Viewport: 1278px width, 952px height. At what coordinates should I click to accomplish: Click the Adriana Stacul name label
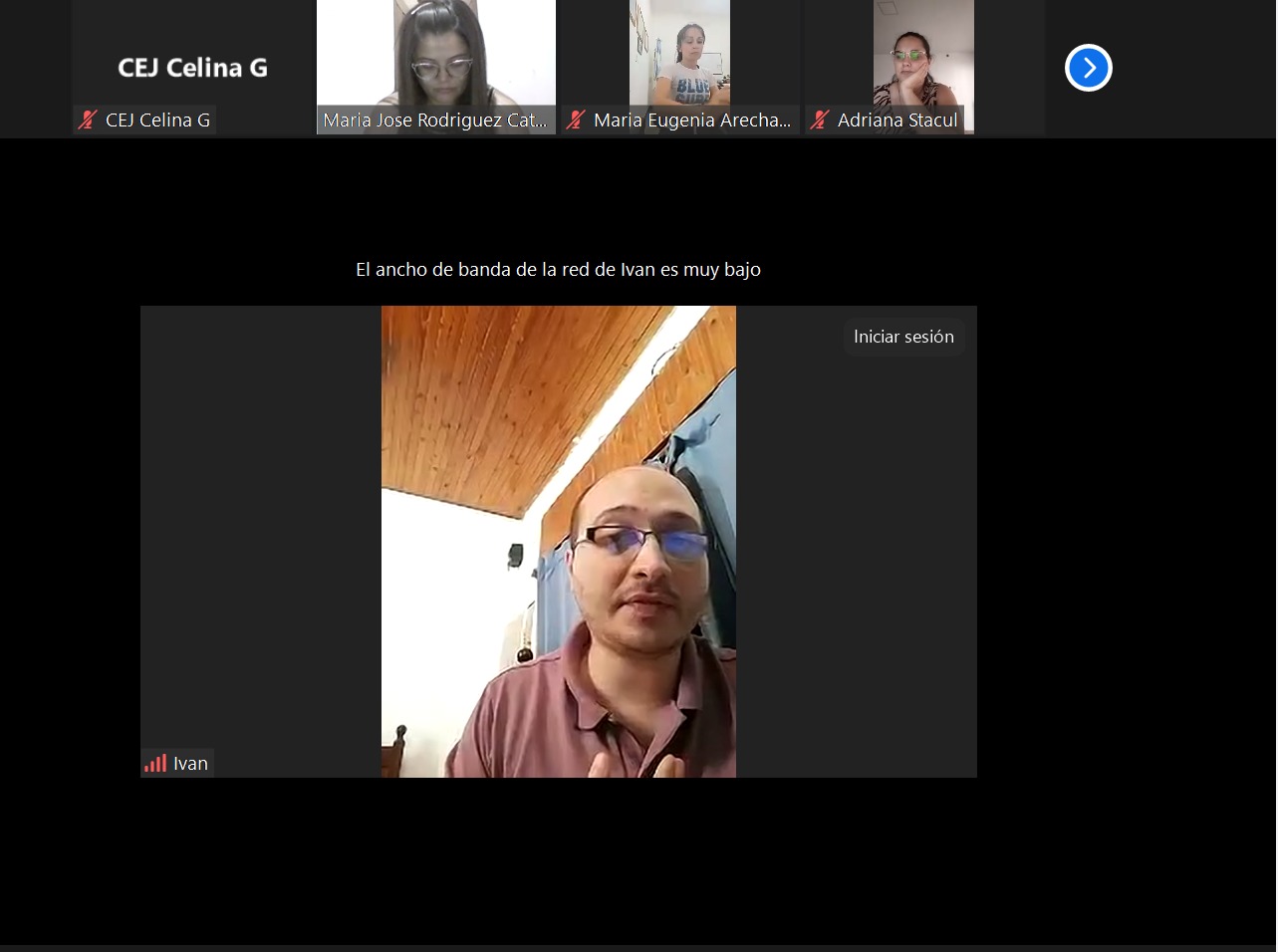[896, 120]
